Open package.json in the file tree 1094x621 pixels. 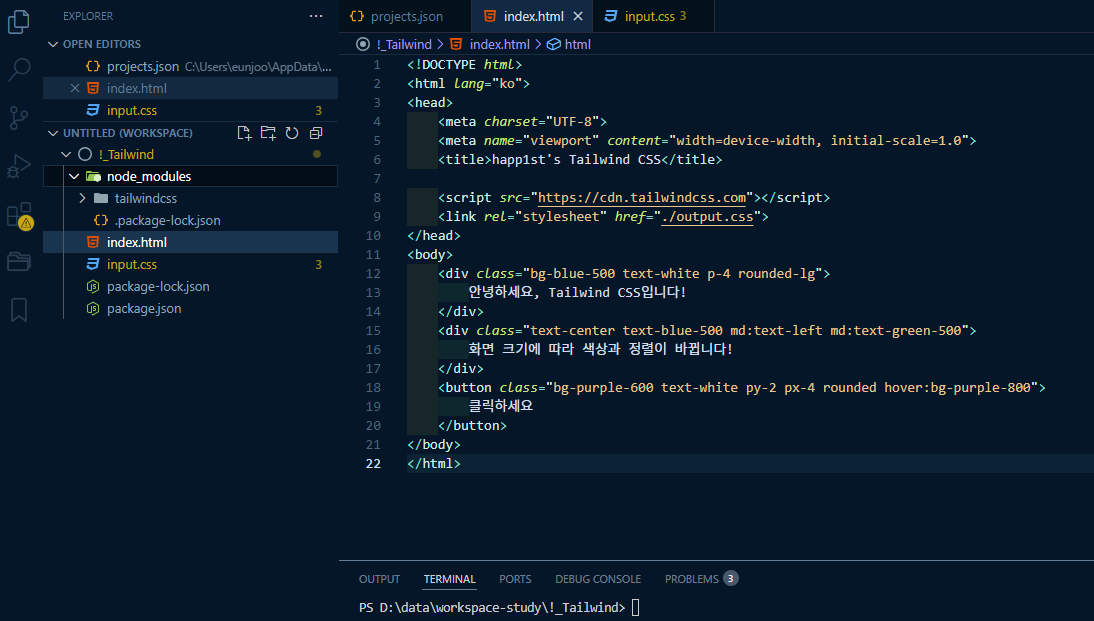coord(190,308)
